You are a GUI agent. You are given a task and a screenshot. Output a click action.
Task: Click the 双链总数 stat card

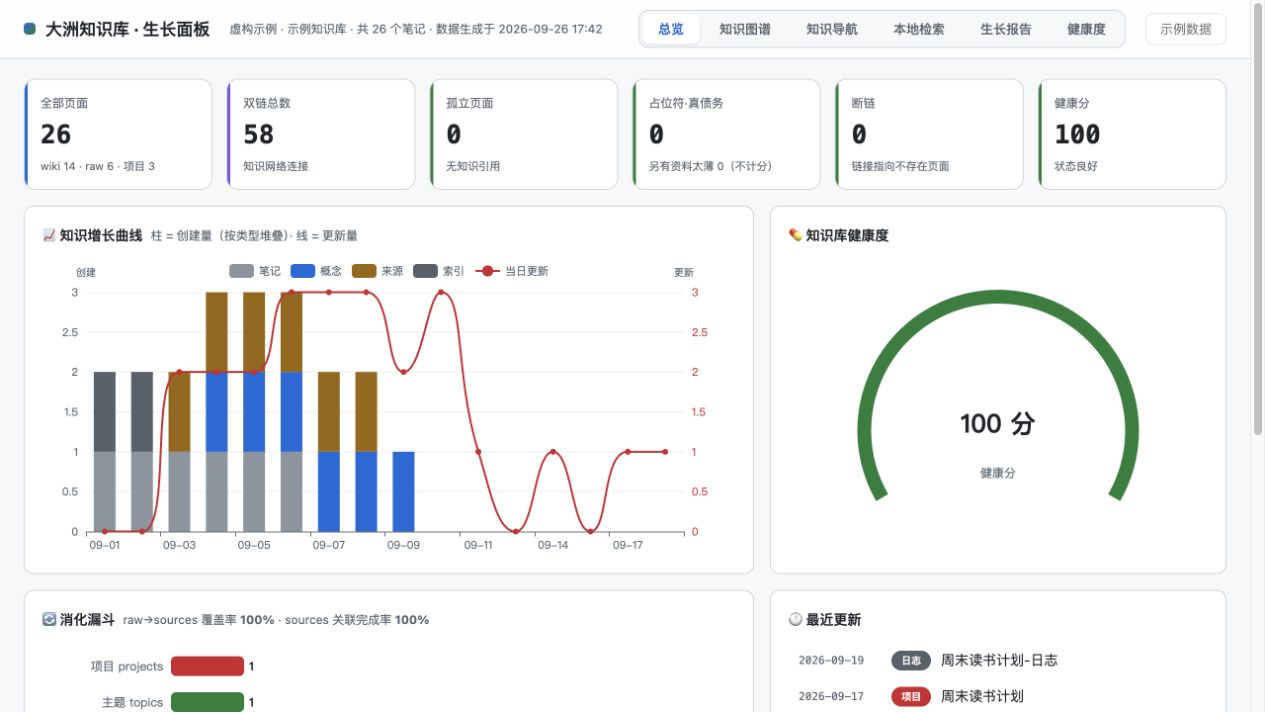coord(321,134)
